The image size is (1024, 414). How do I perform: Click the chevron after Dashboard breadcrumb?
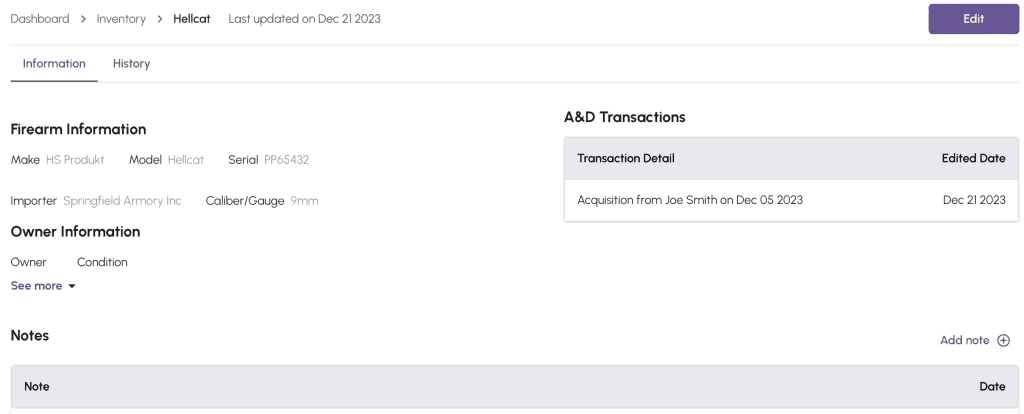click(83, 19)
